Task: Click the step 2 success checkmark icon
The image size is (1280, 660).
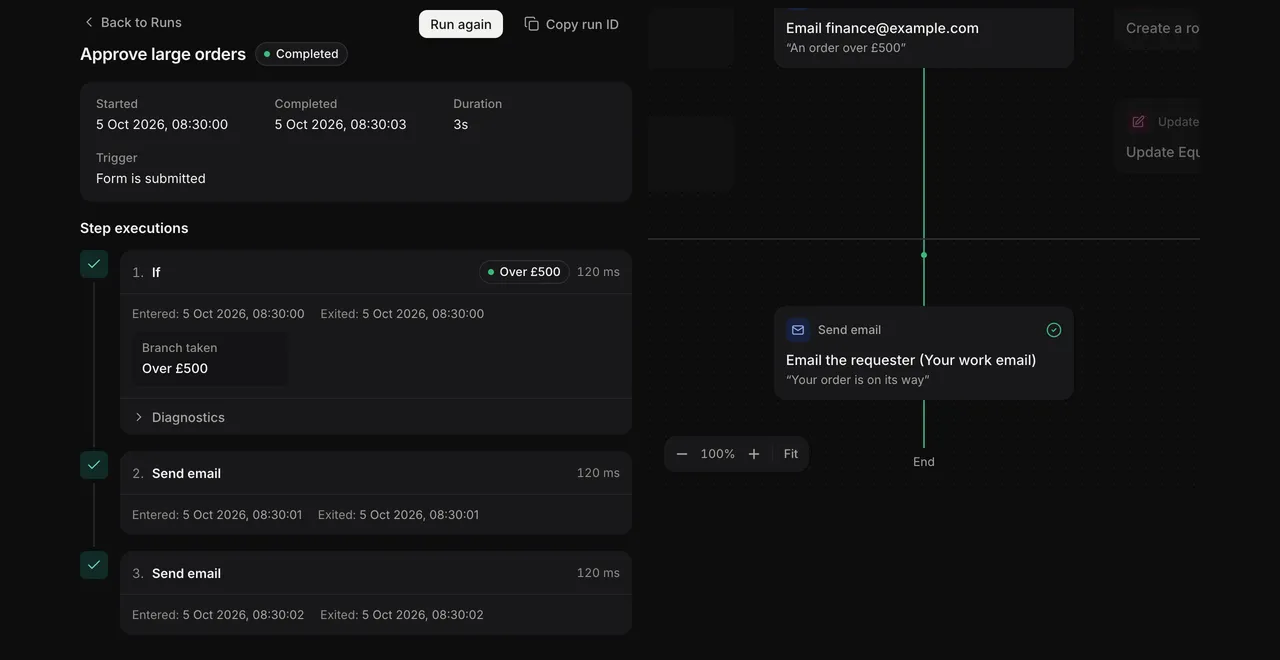Action: click(94, 465)
